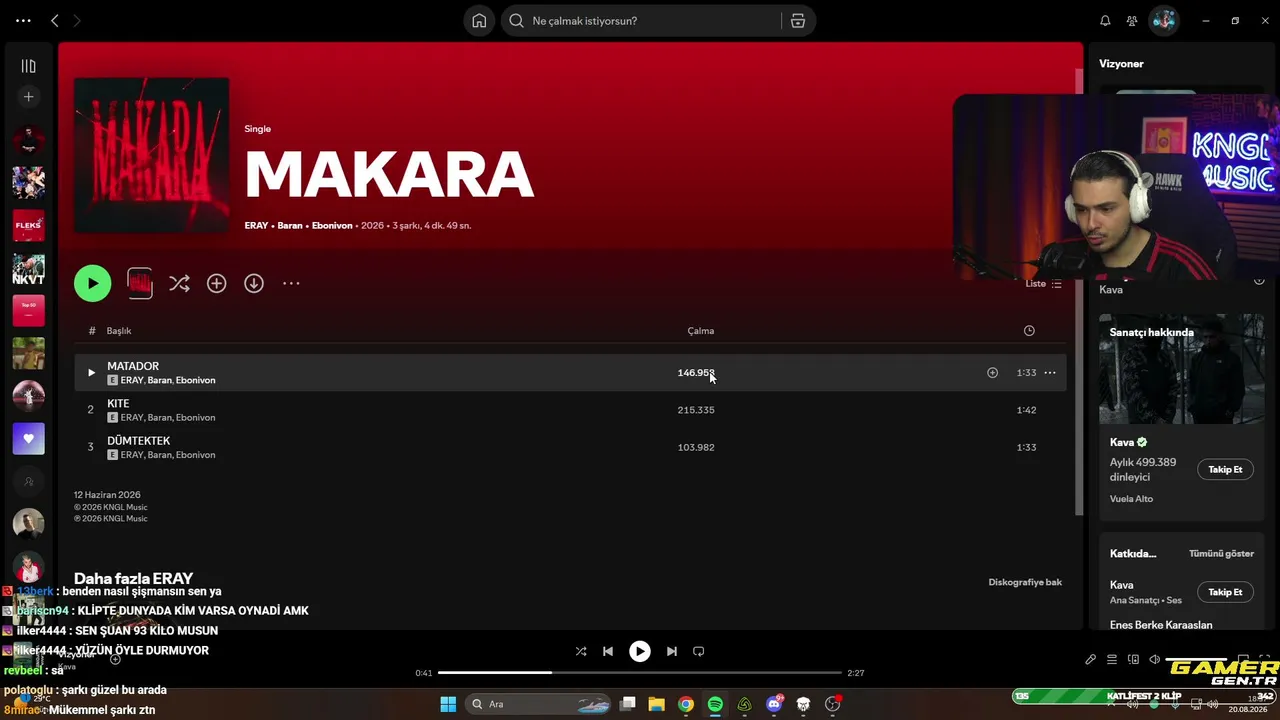Open File Explorer from the taskbar
This screenshot has width=1280, height=720.
click(x=657, y=704)
